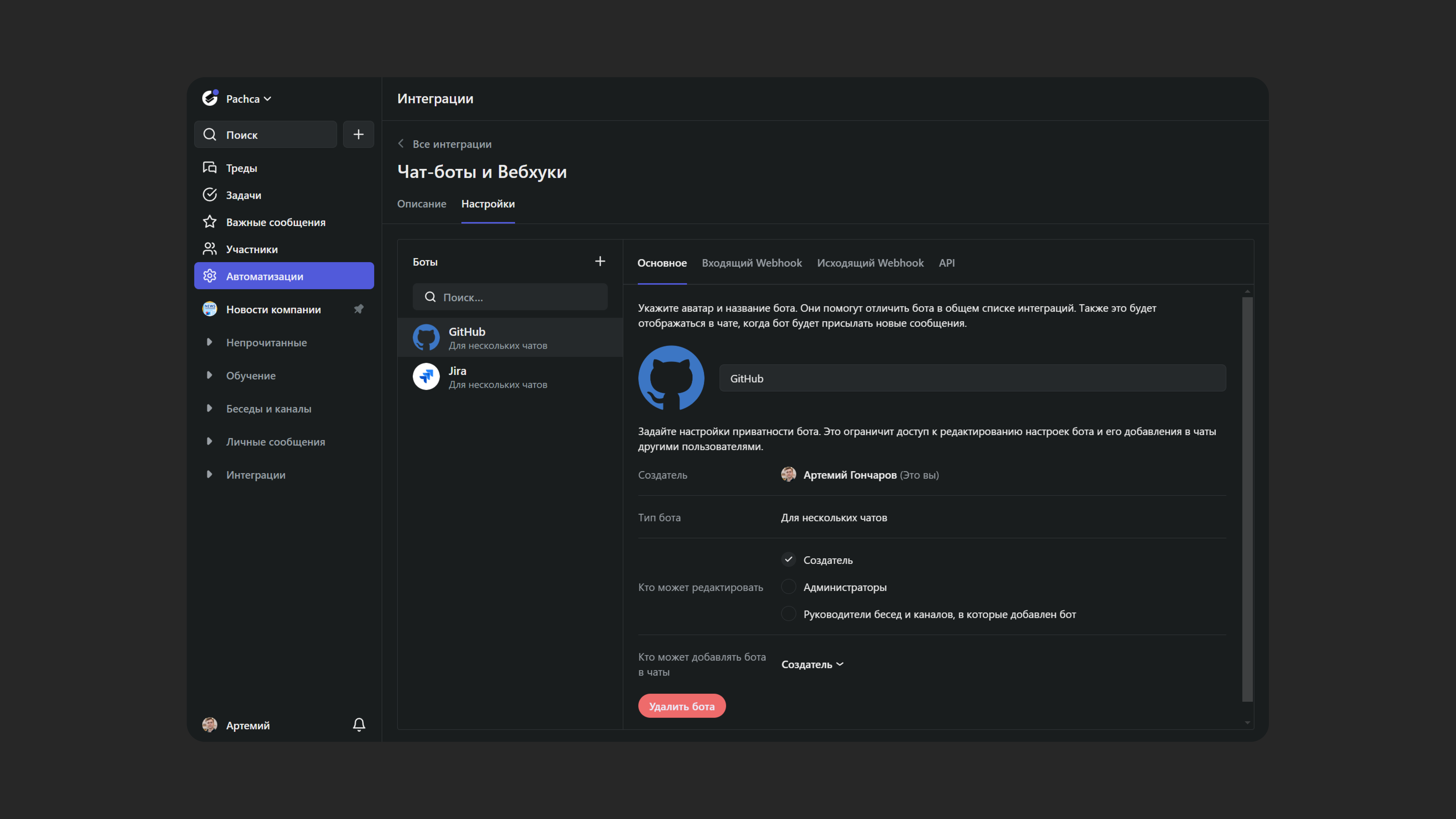The image size is (1456, 819).
Task: Click the notification bell icon
Action: click(359, 725)
